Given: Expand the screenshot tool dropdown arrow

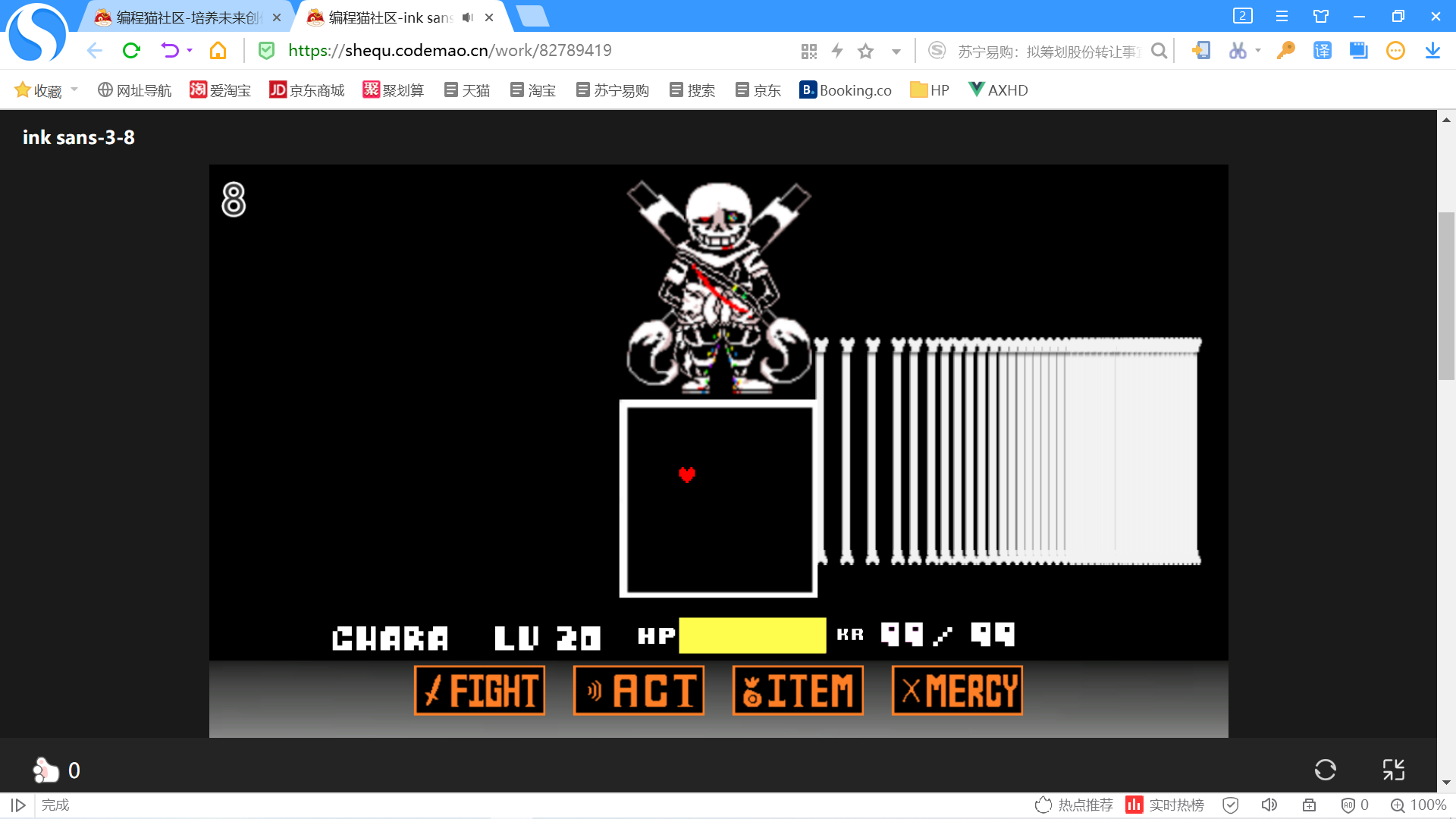Looking at the screenshot, I should point(1258,51).
